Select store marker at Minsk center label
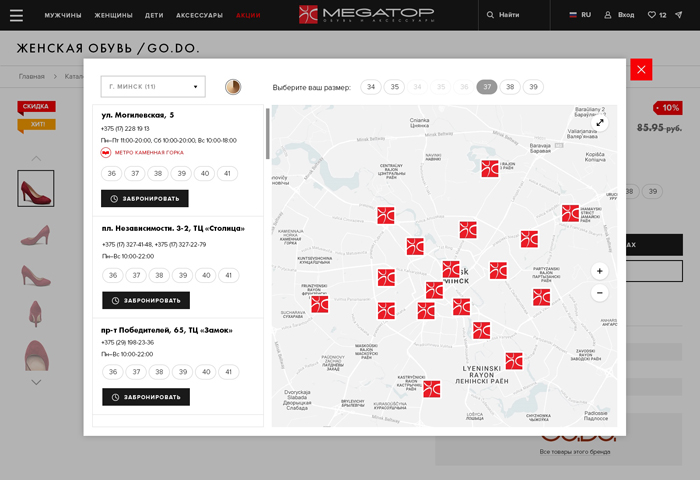 click(x=451, y=269)
